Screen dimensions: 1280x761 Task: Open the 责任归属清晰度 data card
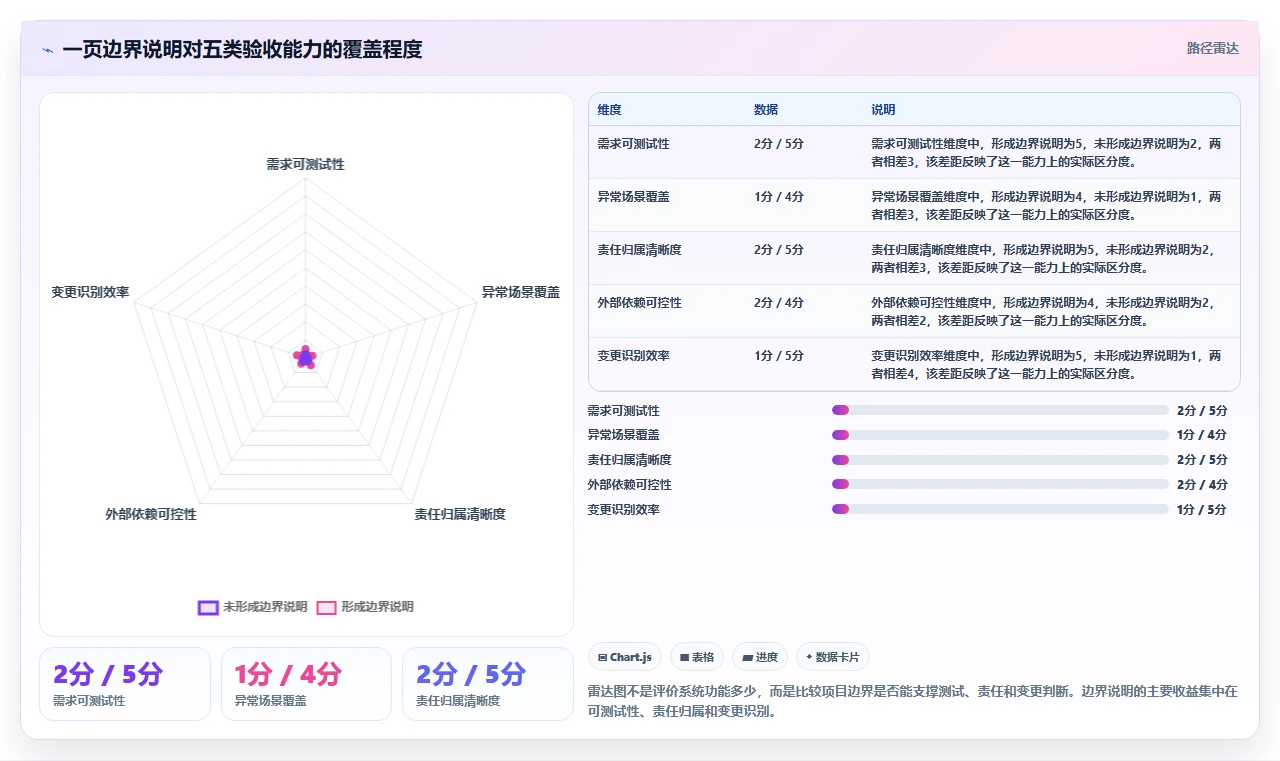pos(488,684)
